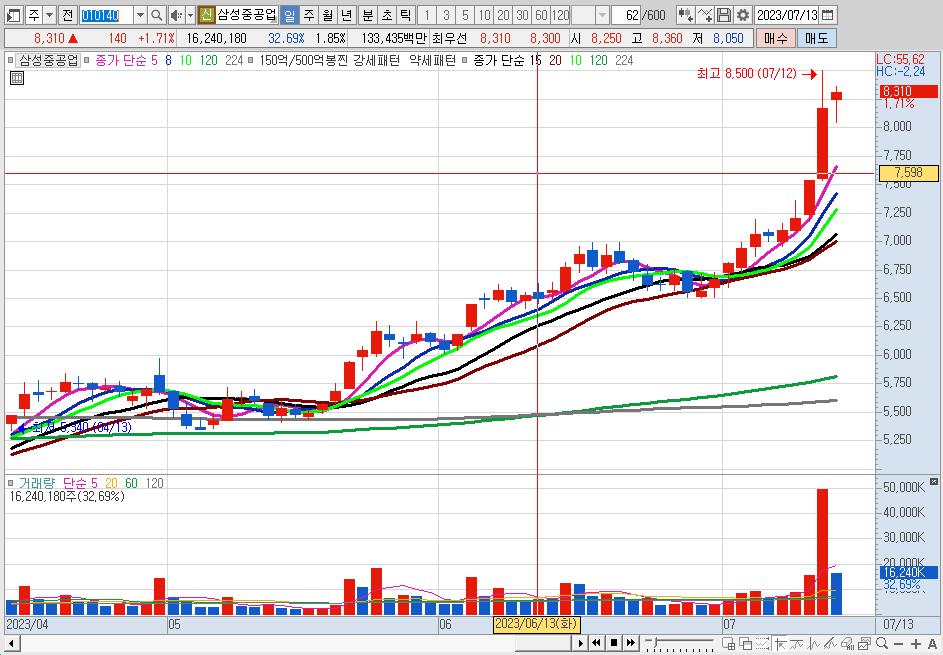Add an indicator with line-plus icon
943x655 pixels.
705,15
